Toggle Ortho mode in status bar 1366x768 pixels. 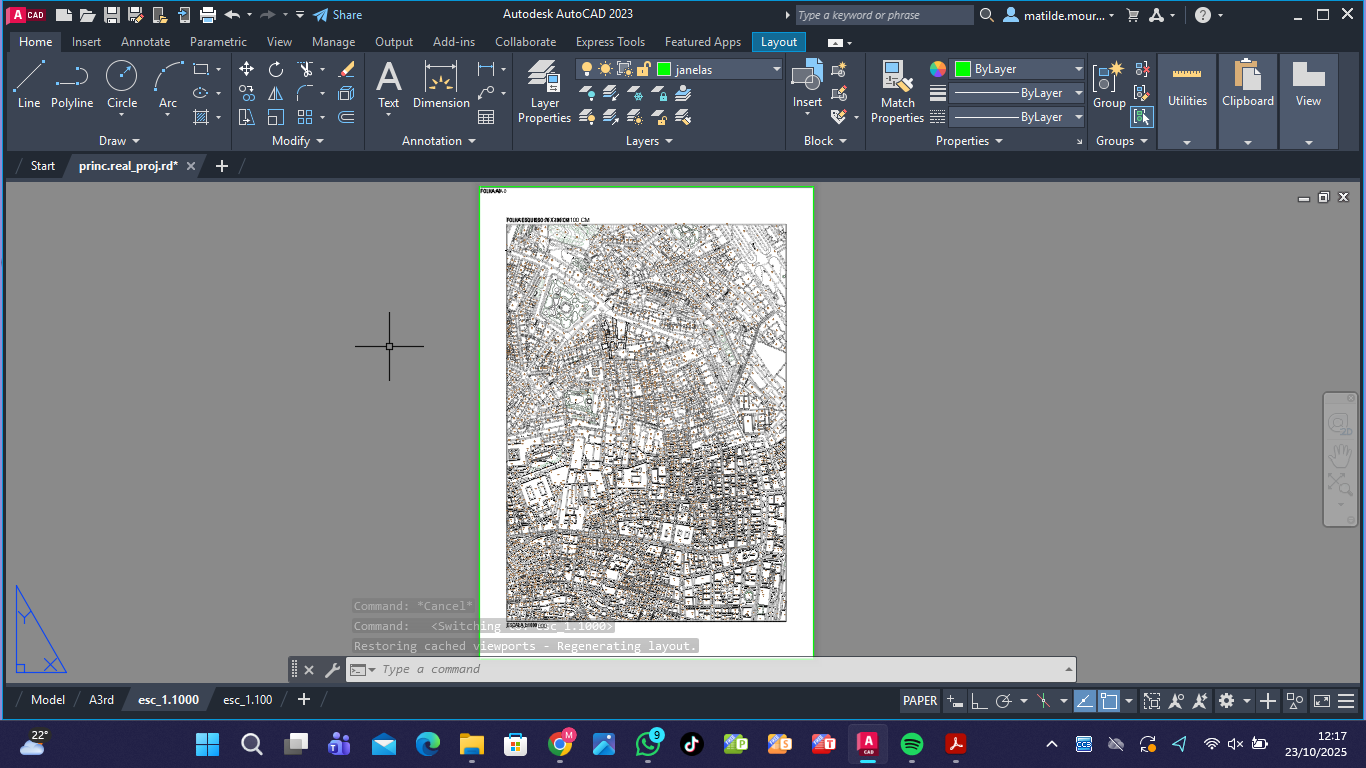click(x=979, y=701)
